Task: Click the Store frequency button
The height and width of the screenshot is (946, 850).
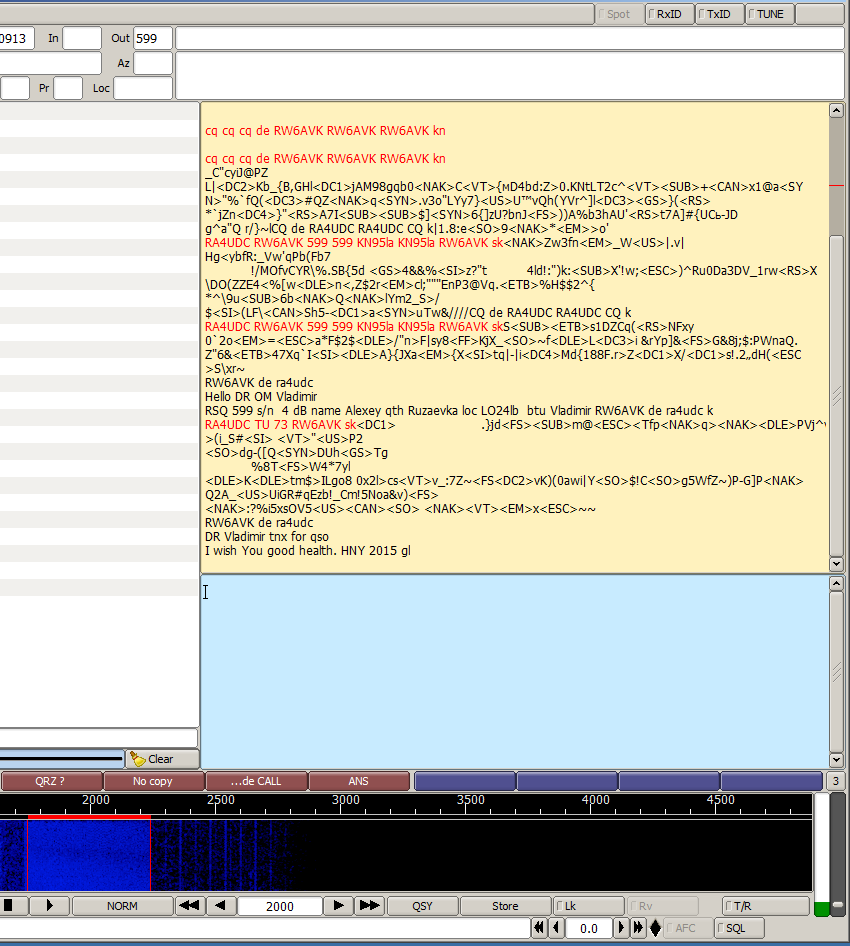Action: click(x=505, y=906)
